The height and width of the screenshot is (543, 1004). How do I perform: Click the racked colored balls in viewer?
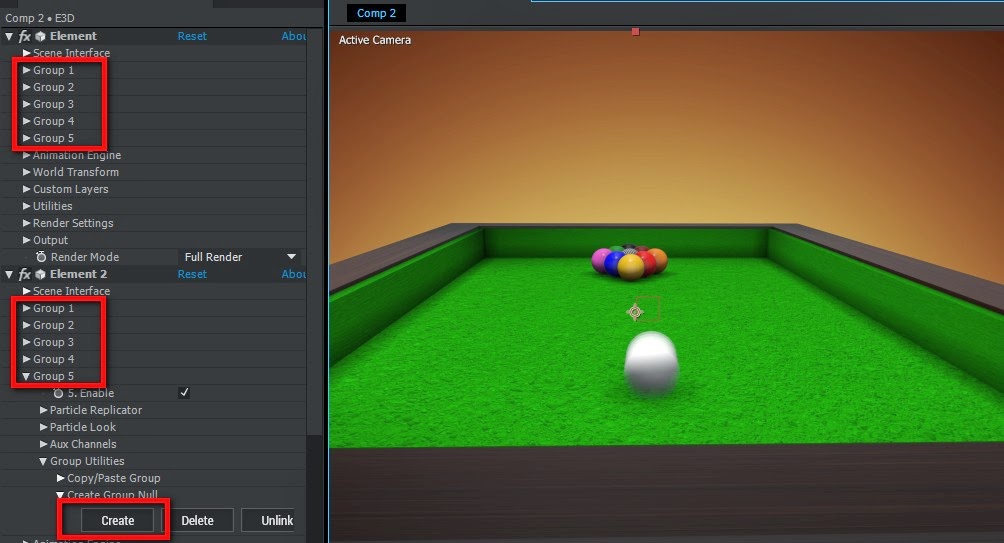click(x=629, y=262)
